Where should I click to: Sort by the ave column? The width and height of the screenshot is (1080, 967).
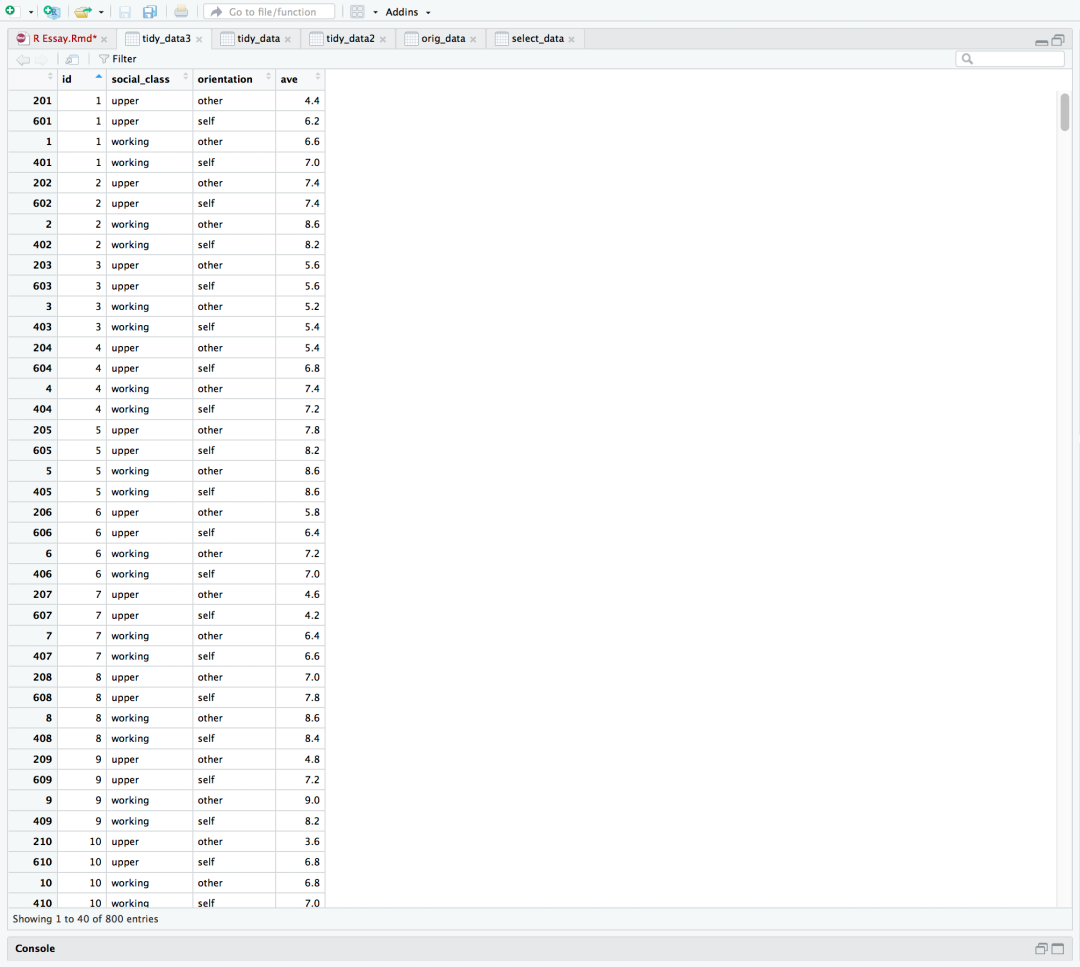tap(300, 79)
